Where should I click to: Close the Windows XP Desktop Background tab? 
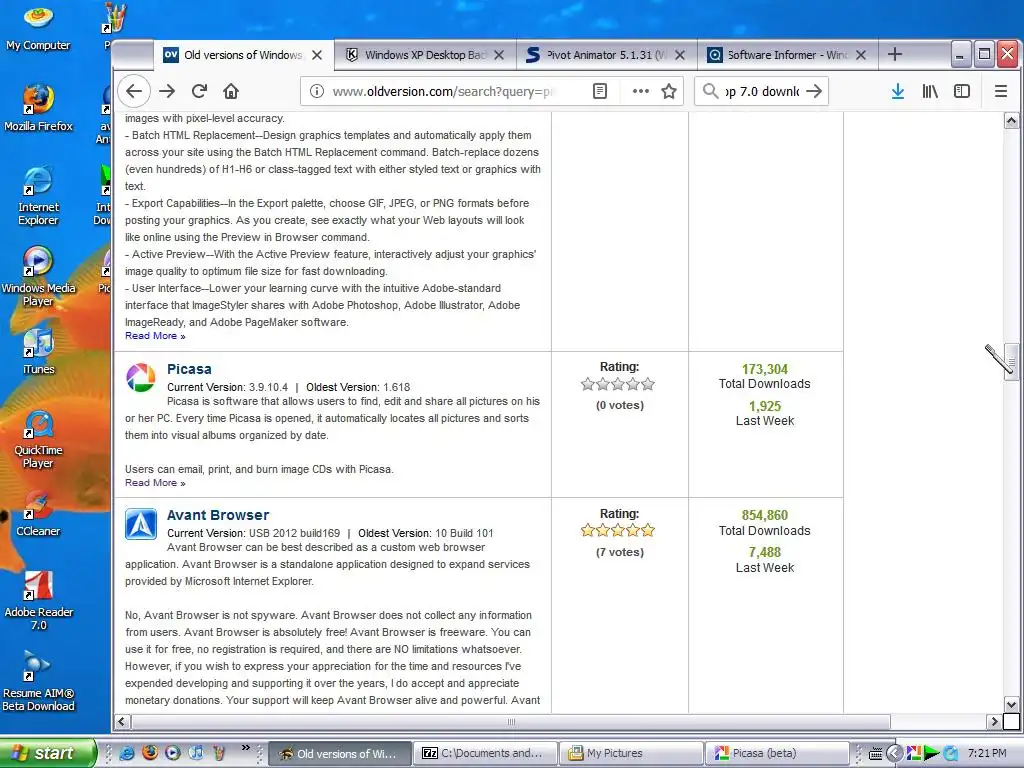[x=499, y=55]
